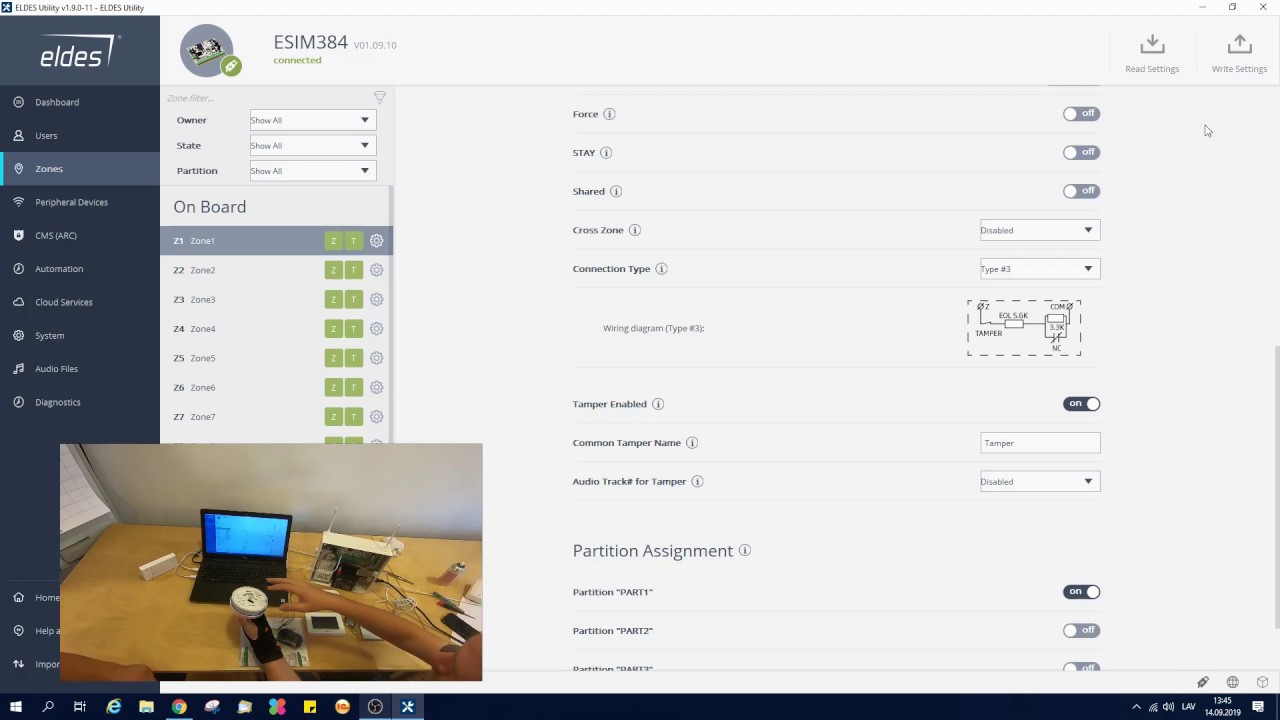Click the Common Tamper Name field

tap(1040, 443)
